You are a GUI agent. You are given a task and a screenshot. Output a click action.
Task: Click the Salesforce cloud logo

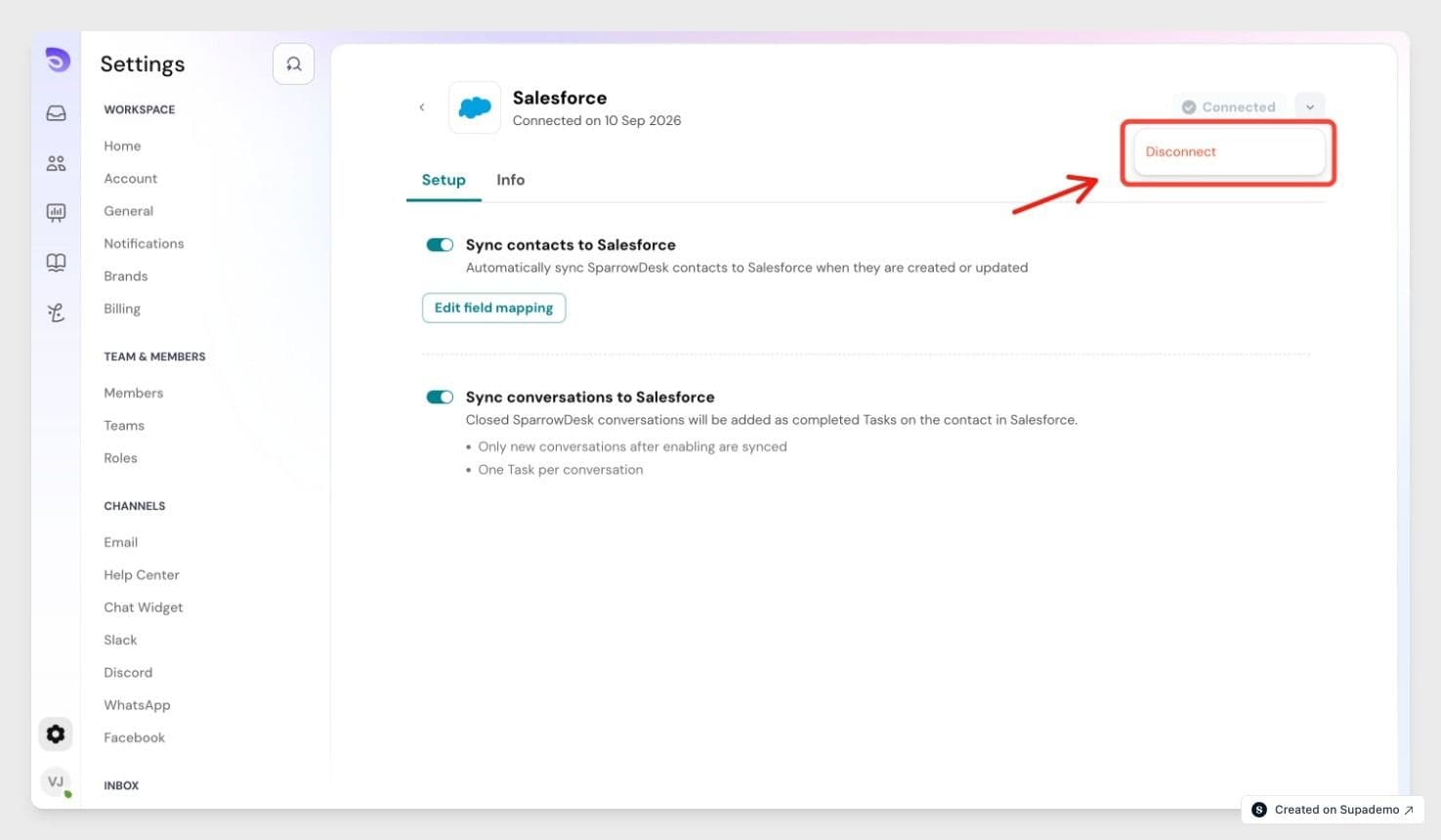(475, 107)
